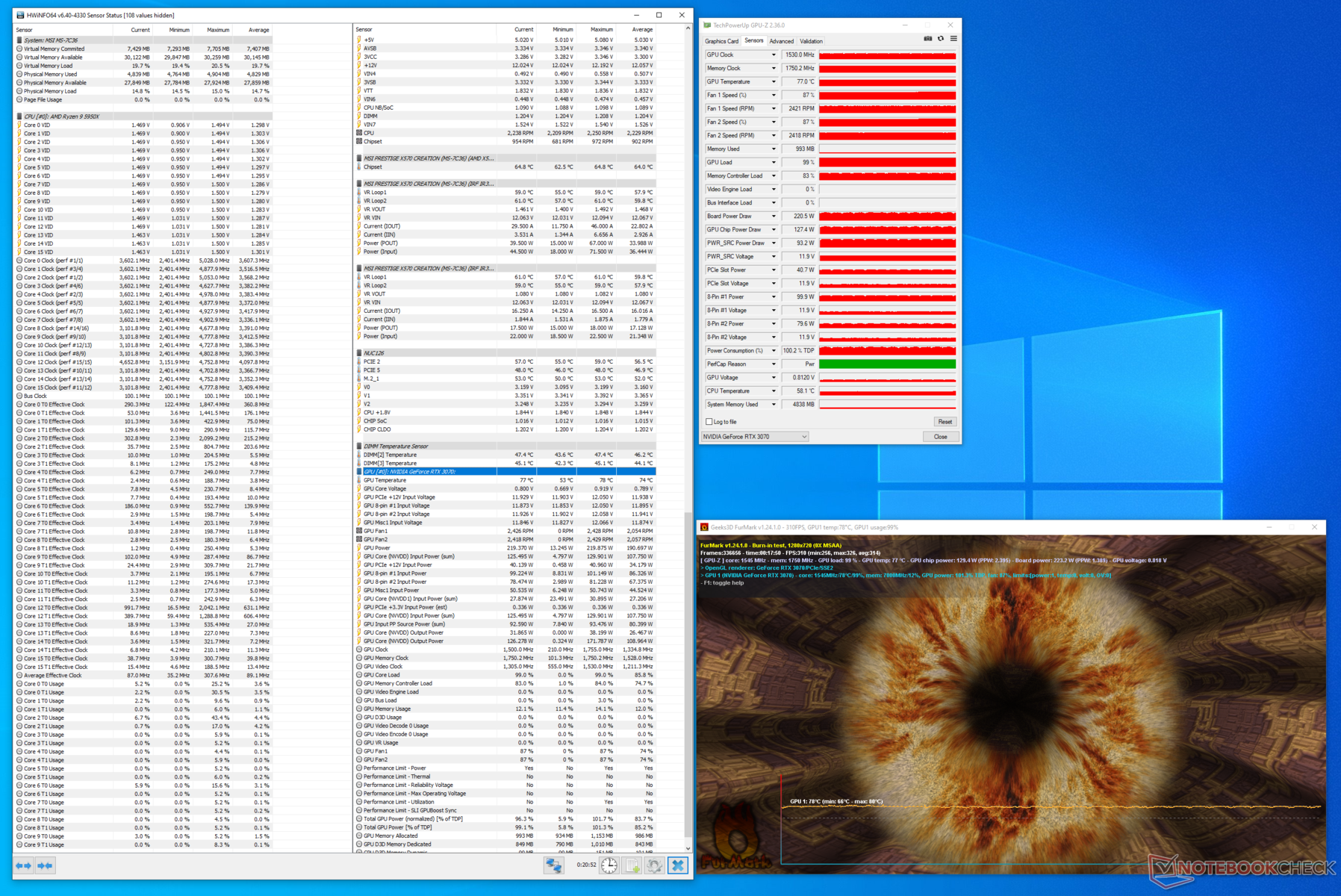The width and height of the screenshot is (1341, 896).
Task: Click the FurMark GPU temperature graph overlay
Action: pos(1051,821)
